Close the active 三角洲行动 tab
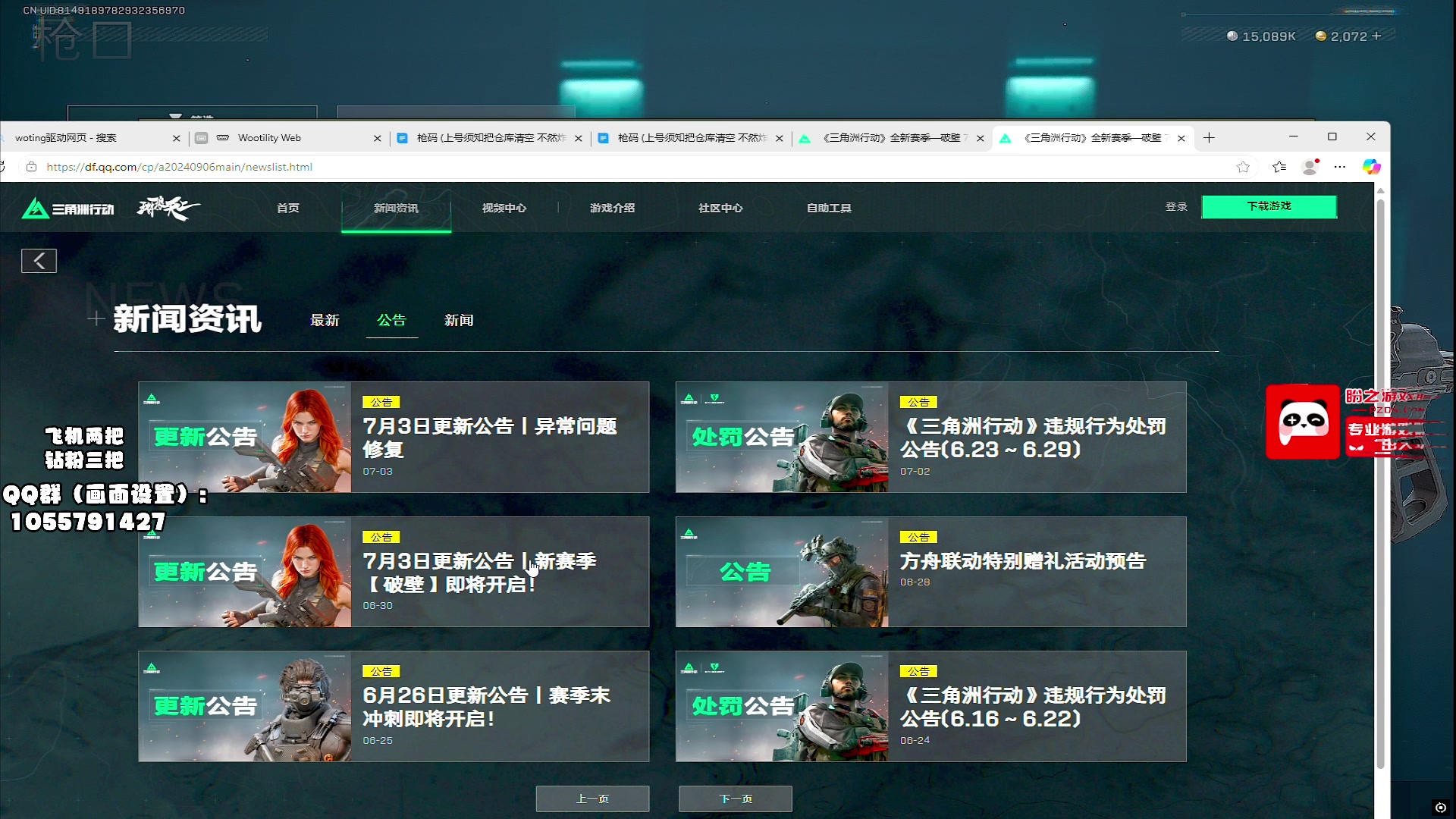Viewport: 1456px width, 819px height. [x=1181, y=138]
